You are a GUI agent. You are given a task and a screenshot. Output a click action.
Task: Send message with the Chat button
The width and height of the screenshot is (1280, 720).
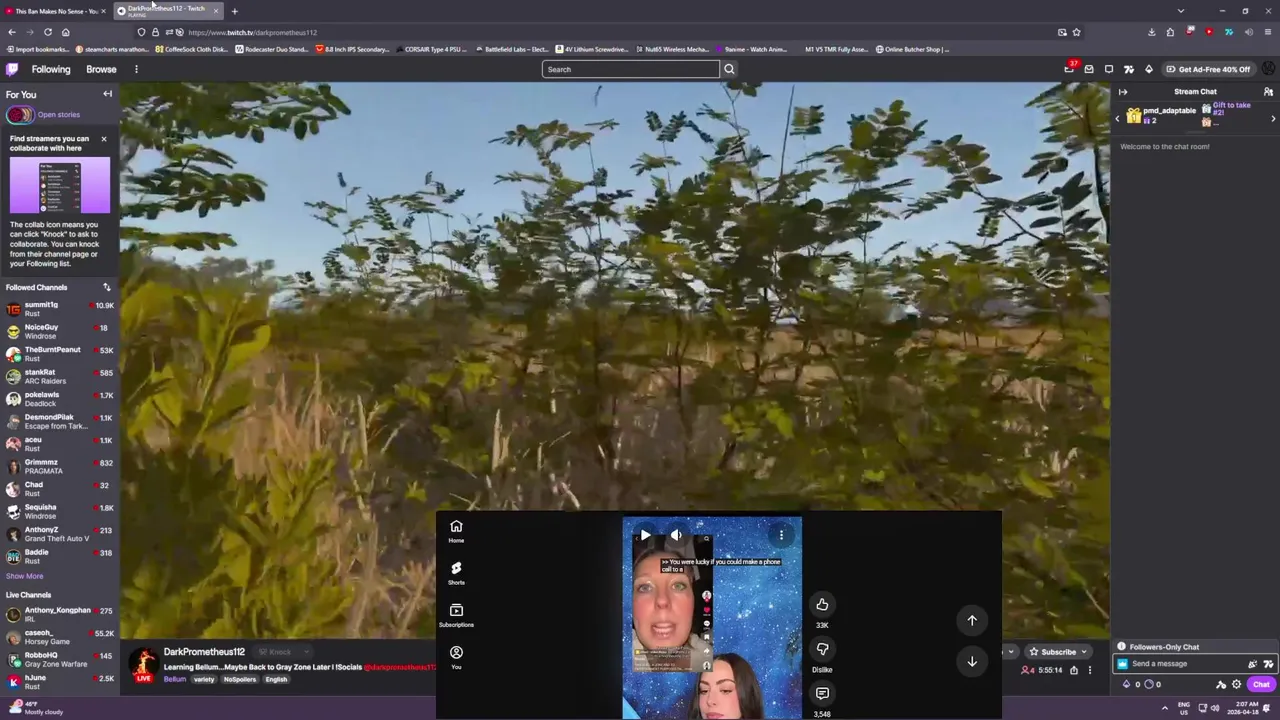coord(1261,685)
